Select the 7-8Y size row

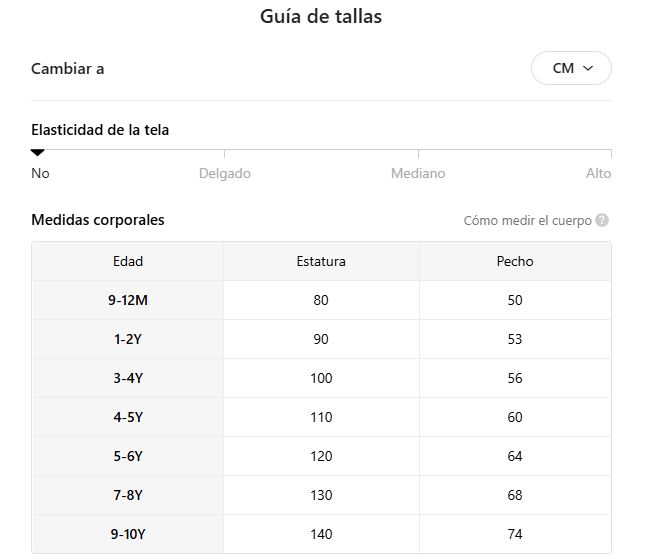coord(128,495)
